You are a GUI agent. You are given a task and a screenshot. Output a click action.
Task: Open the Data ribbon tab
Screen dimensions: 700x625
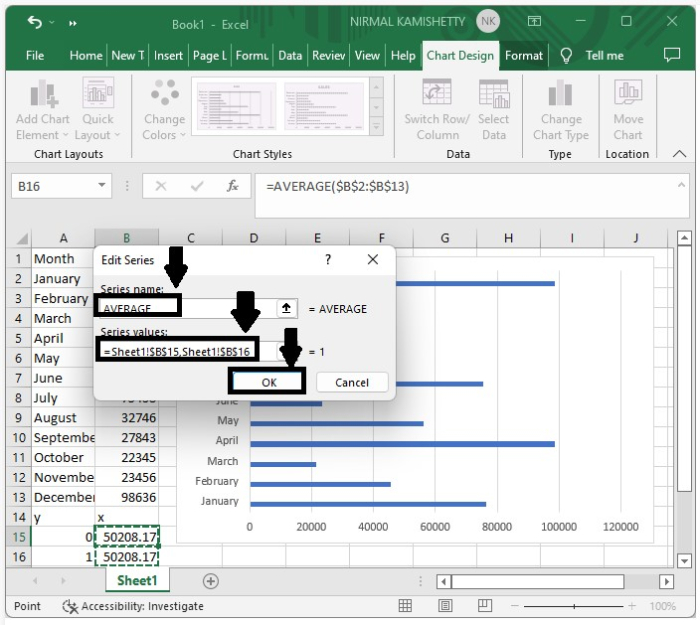point(290,55)
